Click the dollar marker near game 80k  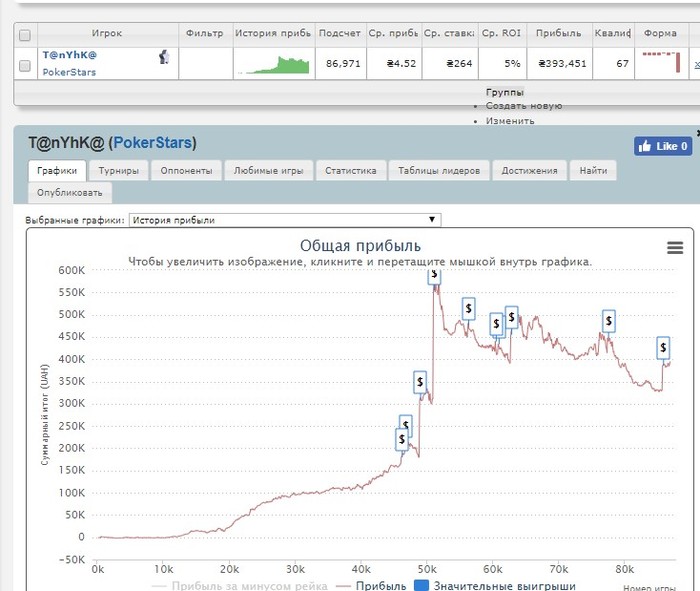tap(608, 321)
